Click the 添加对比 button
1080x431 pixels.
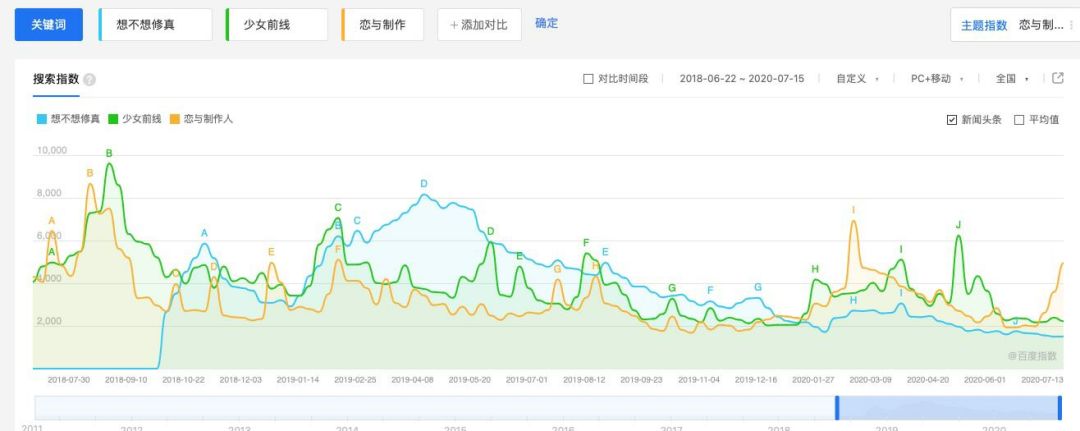click(479, 25)
